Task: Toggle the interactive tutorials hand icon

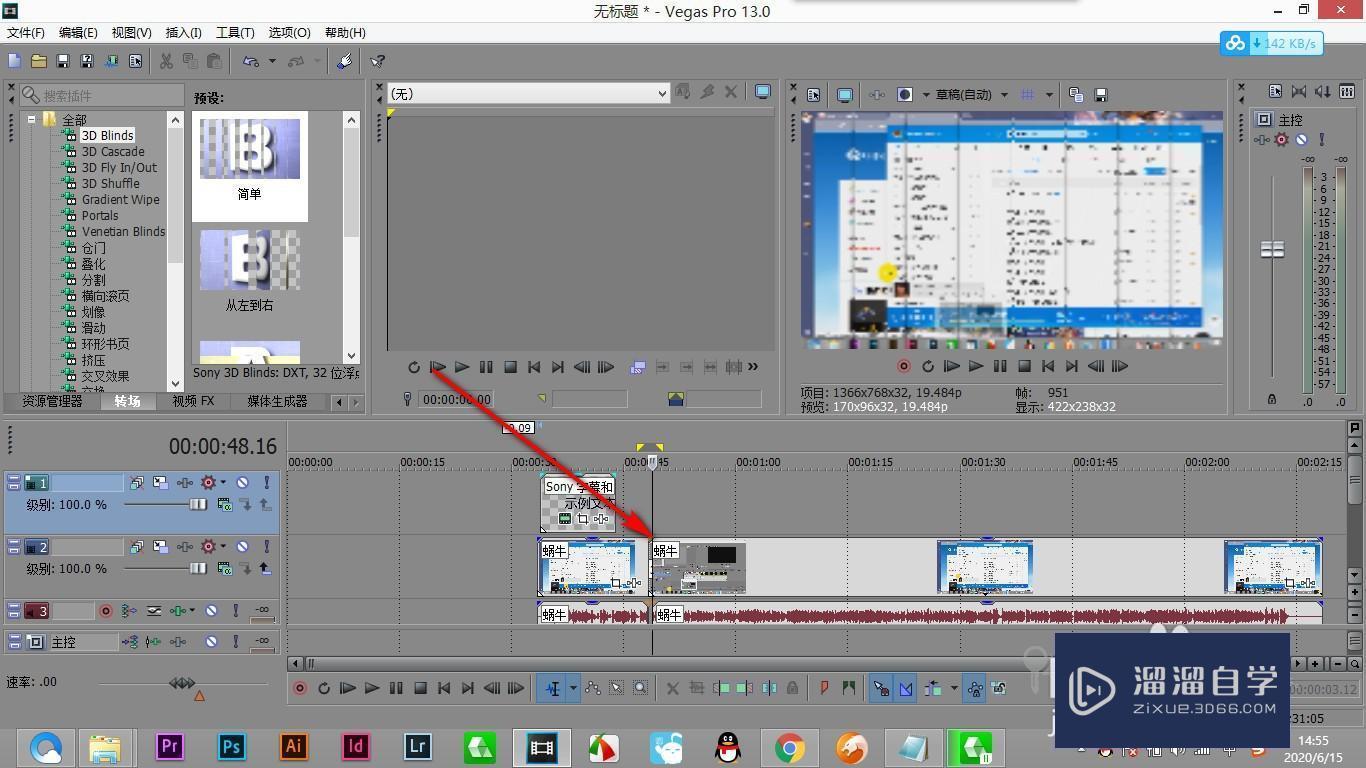Action: click(x=344, y=61)
